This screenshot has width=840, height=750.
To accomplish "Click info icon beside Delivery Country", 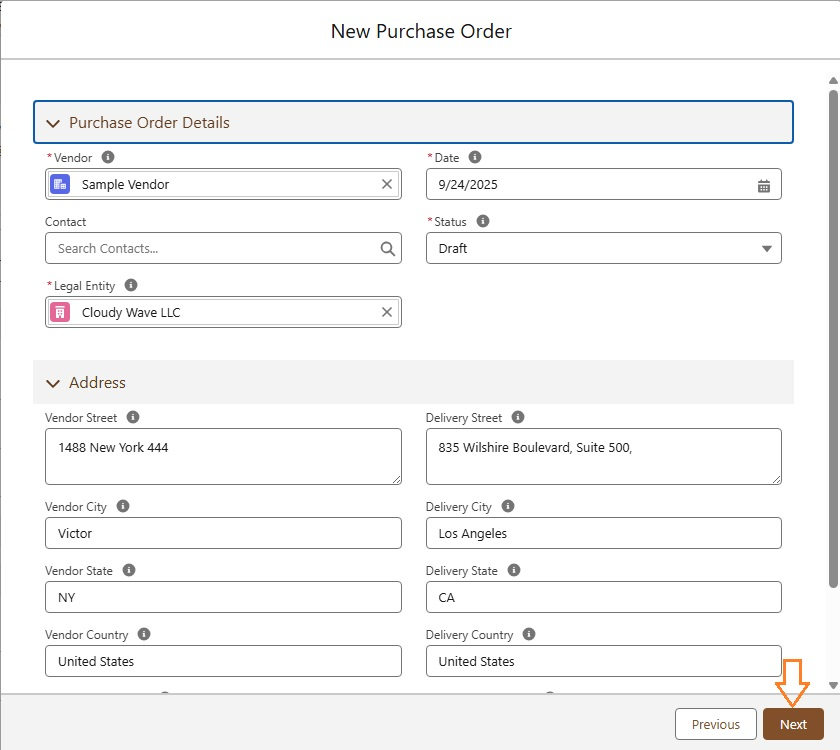I will (529, 634).
